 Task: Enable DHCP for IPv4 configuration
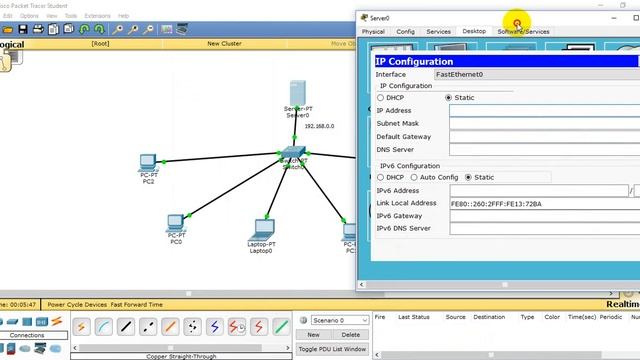[x=380, y=98]
